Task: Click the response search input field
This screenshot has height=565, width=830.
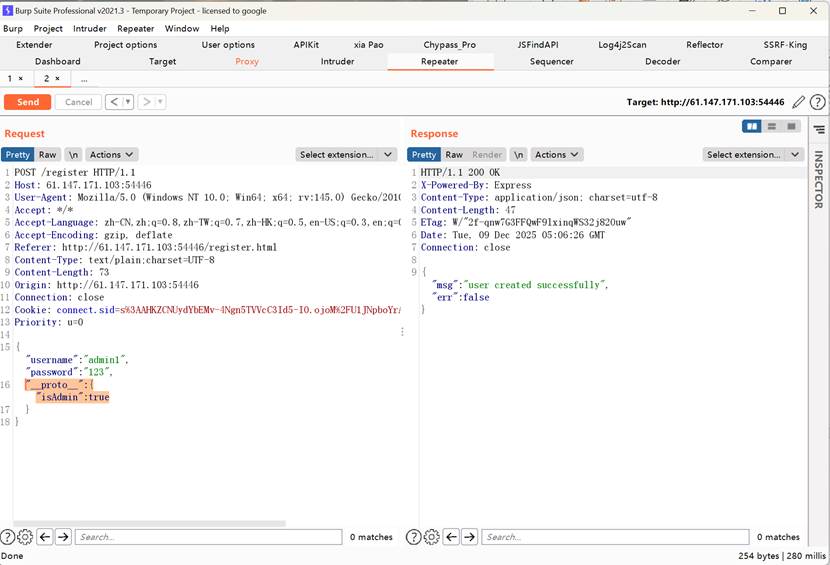Action: pyautogui.click(x=615, y=537)
